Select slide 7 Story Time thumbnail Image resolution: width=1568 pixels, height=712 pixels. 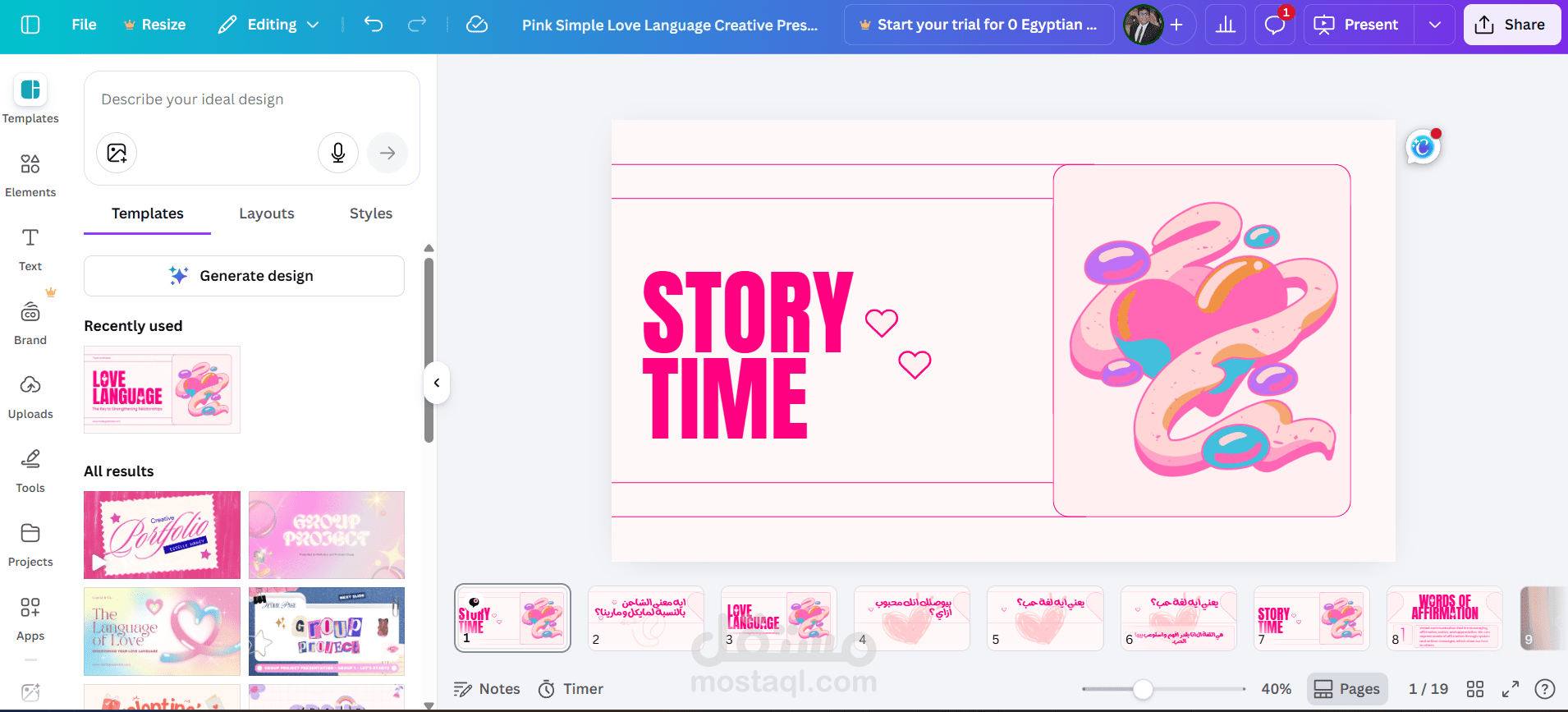click(1312, 618)
